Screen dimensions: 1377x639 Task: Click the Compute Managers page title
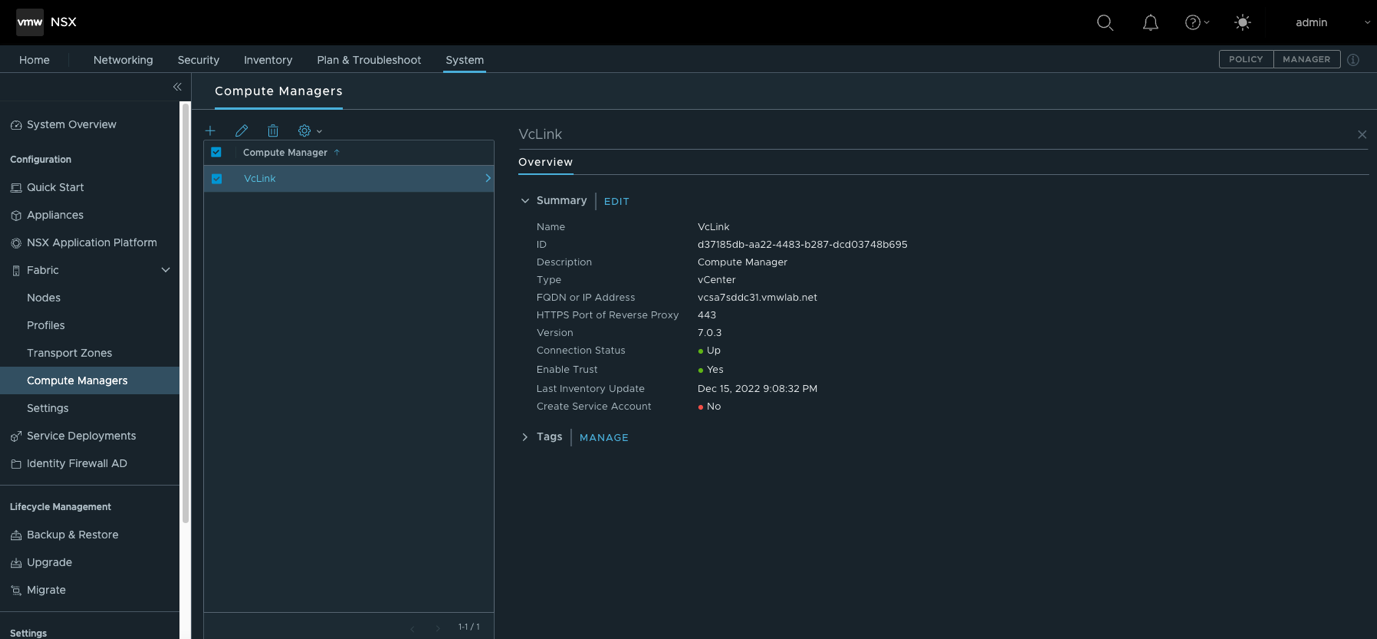tap(278, 91)
